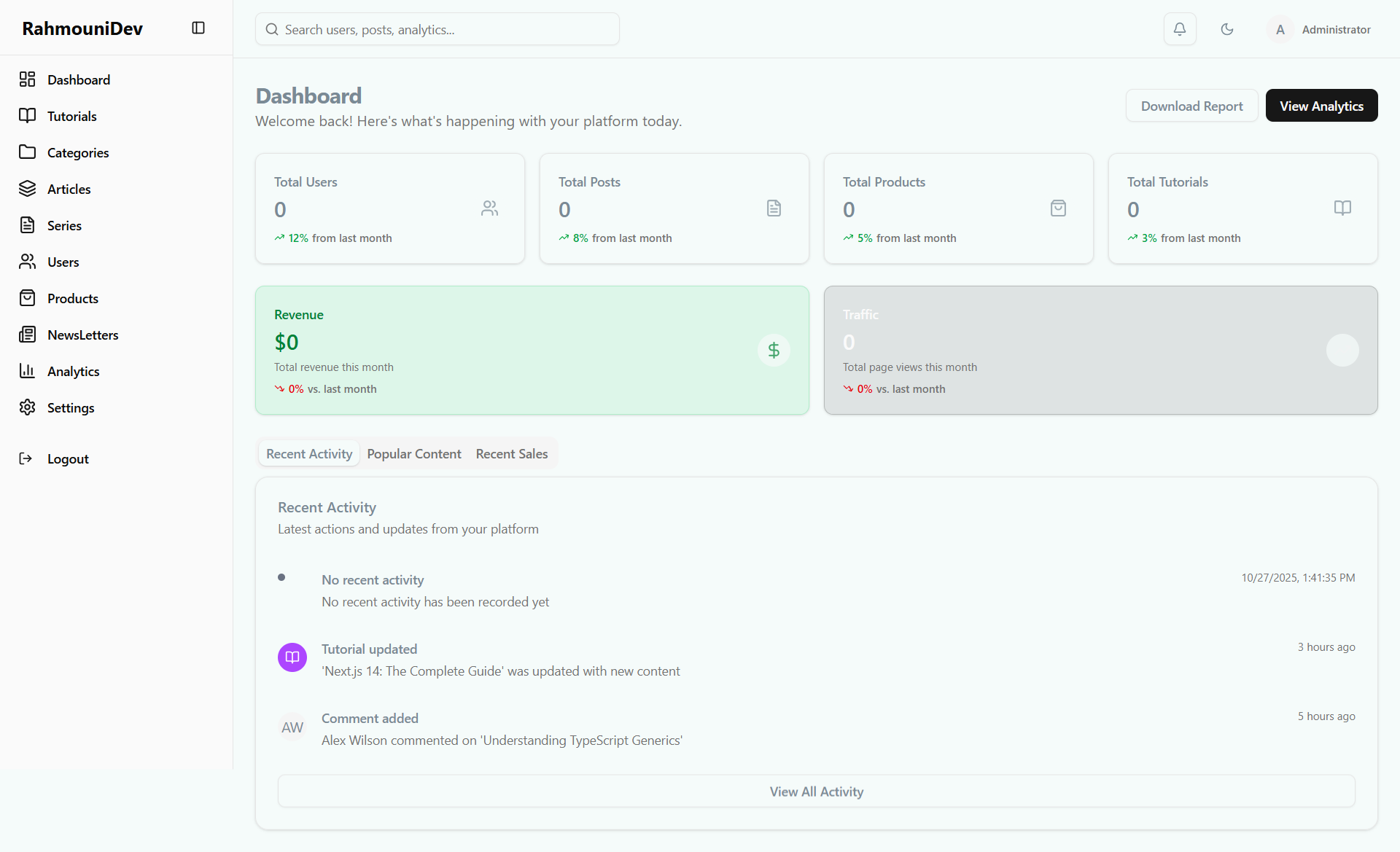Open notifications with the bell icon
The image size is (1400, 852).
(x=1180, y=29)
